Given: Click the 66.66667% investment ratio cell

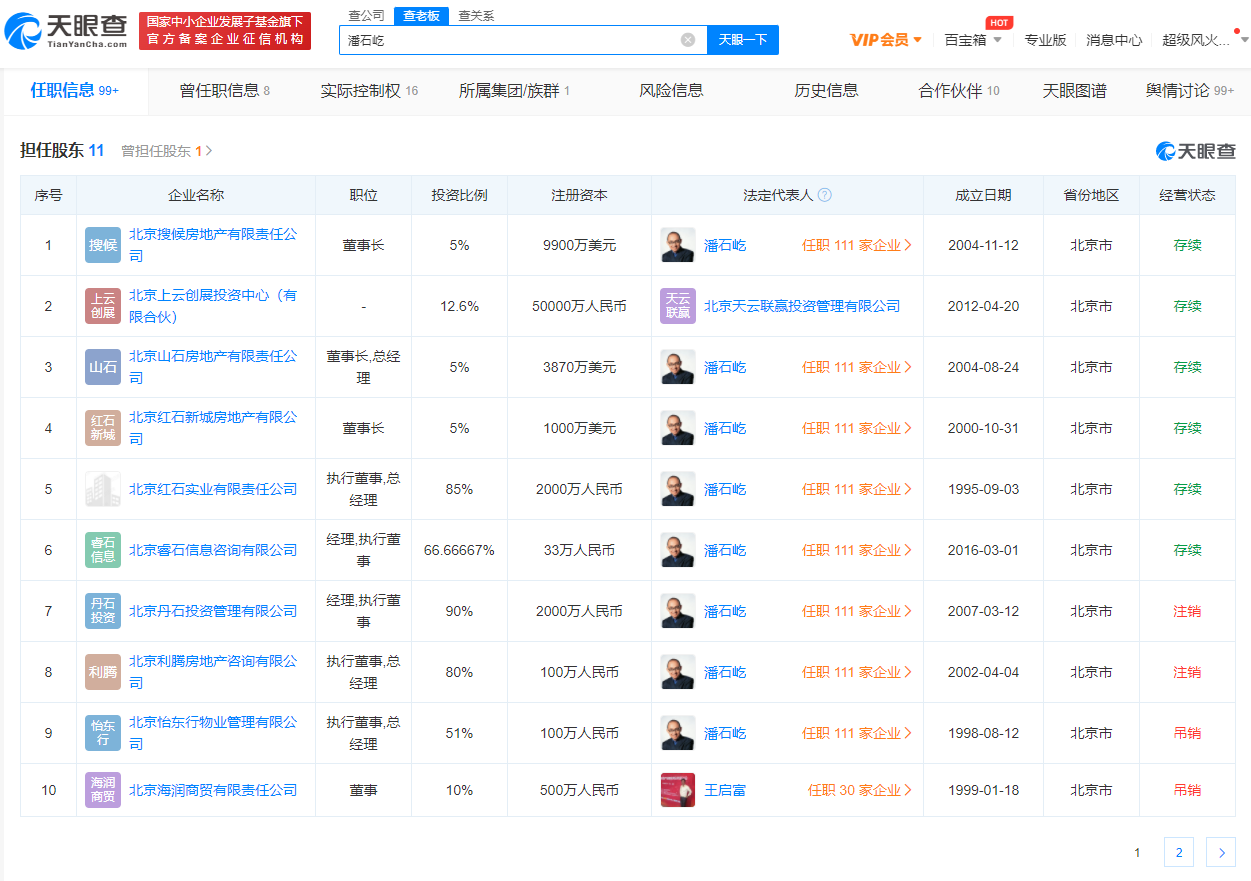Looking at the screenshot, I should 459,550.
